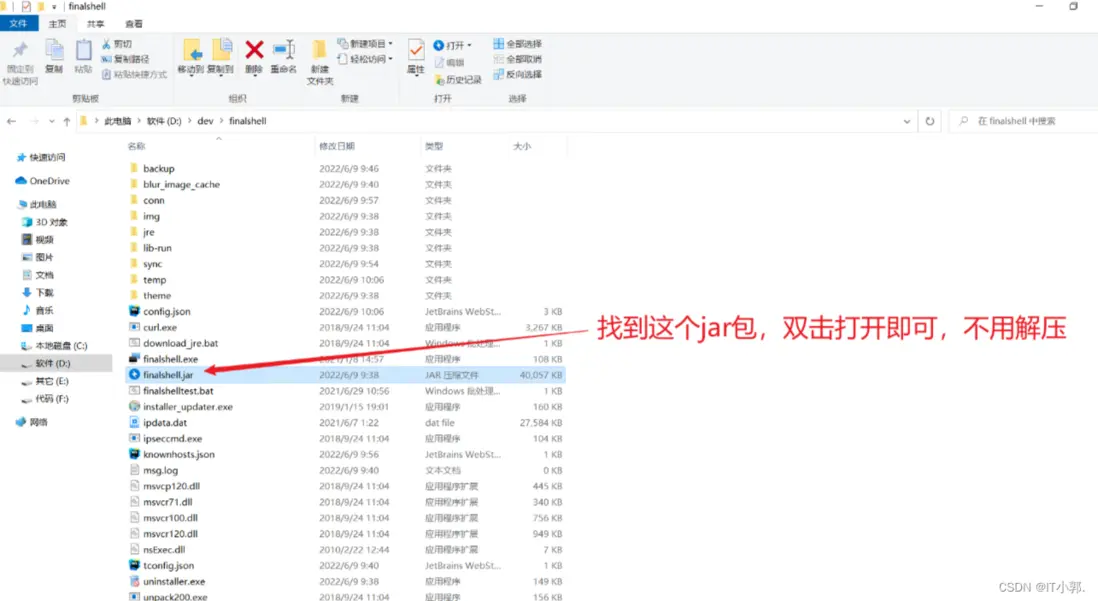Select the finalshell.jar file icon

coord(134,375)
